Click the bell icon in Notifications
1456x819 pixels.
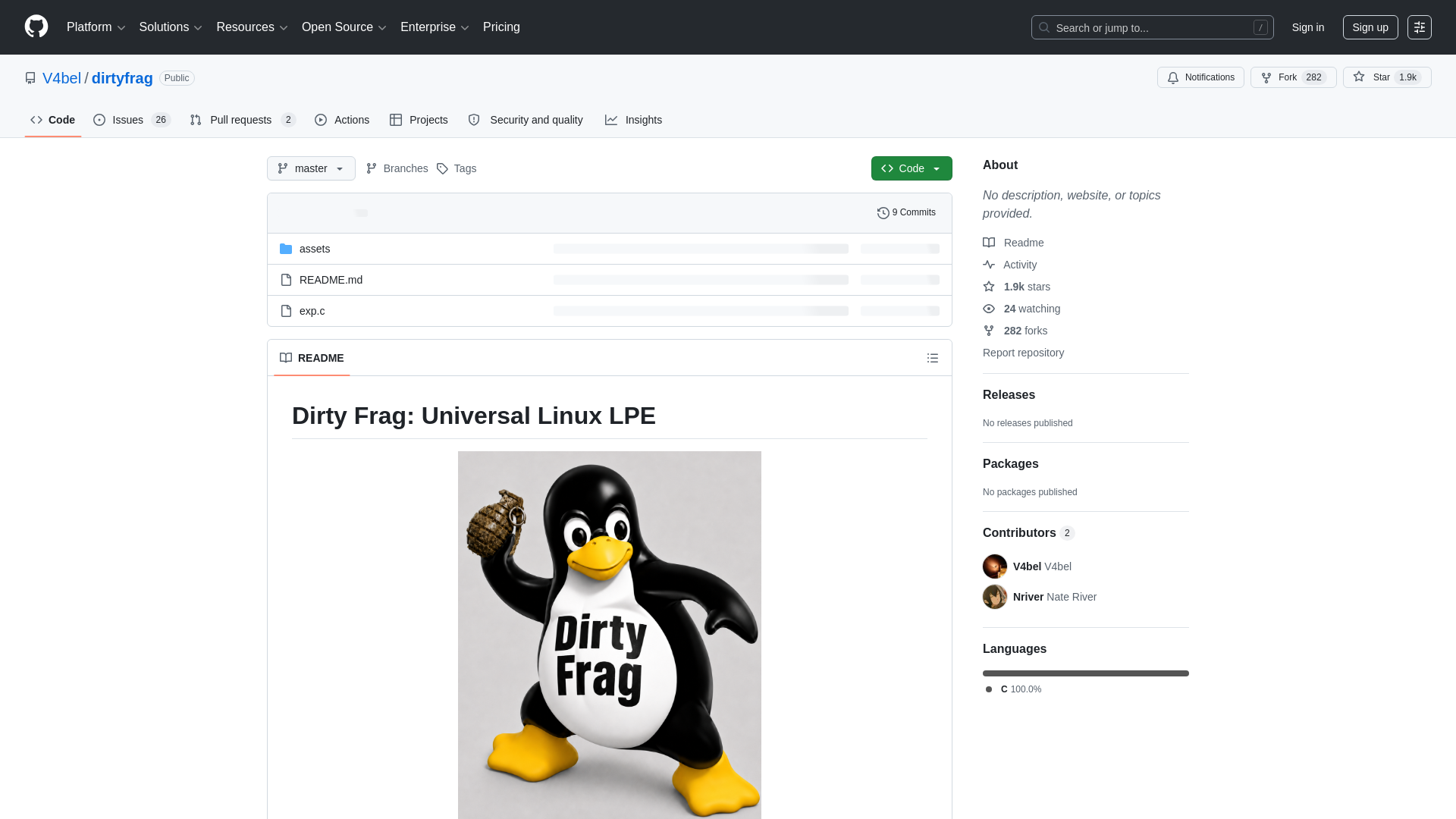pyautogui.click(x=1173, y=77)
